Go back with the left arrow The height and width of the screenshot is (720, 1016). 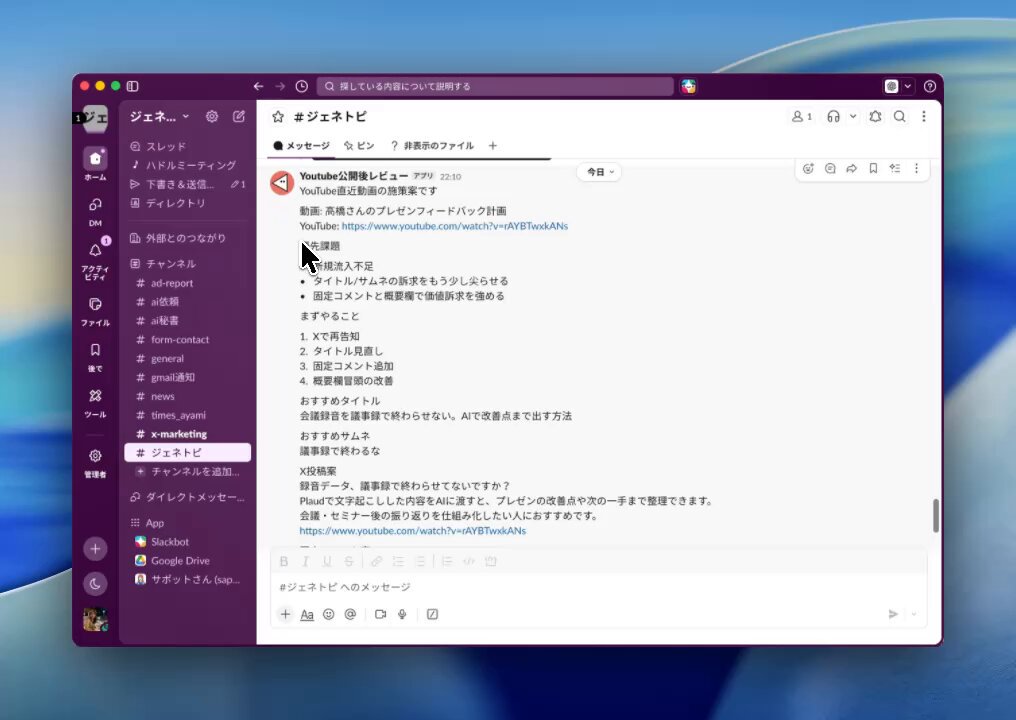click(259, 86)
